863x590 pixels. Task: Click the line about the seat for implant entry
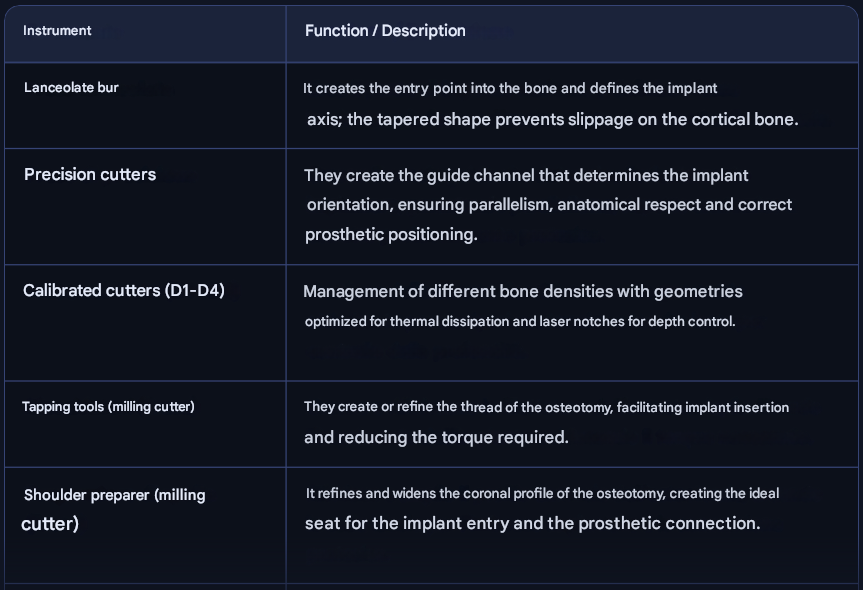click(532, 524)
